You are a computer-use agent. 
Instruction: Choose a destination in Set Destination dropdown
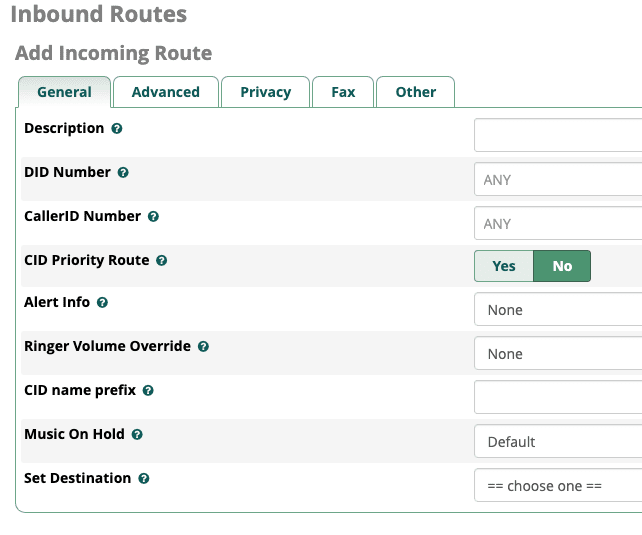558,486
